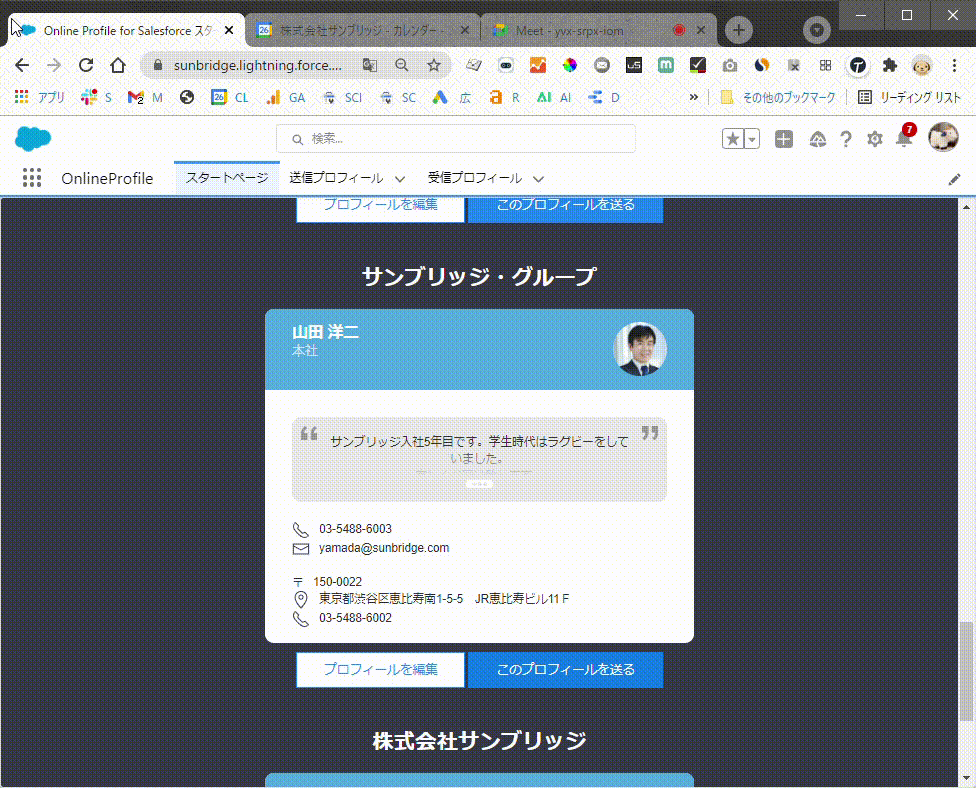Viewport: 976px width, 788px height.
Task: Open Salesforce help question mark
Action: pyautogui.click(x=845, y=139)
